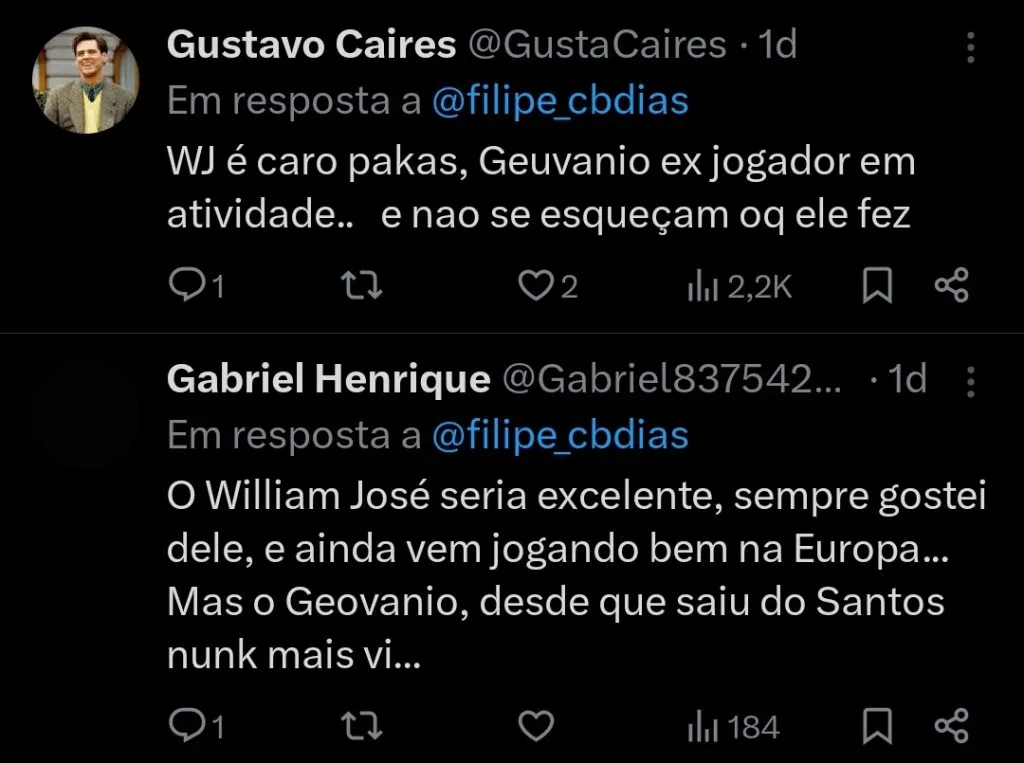Like Gustavo Caires's tweet

[535, 286]
